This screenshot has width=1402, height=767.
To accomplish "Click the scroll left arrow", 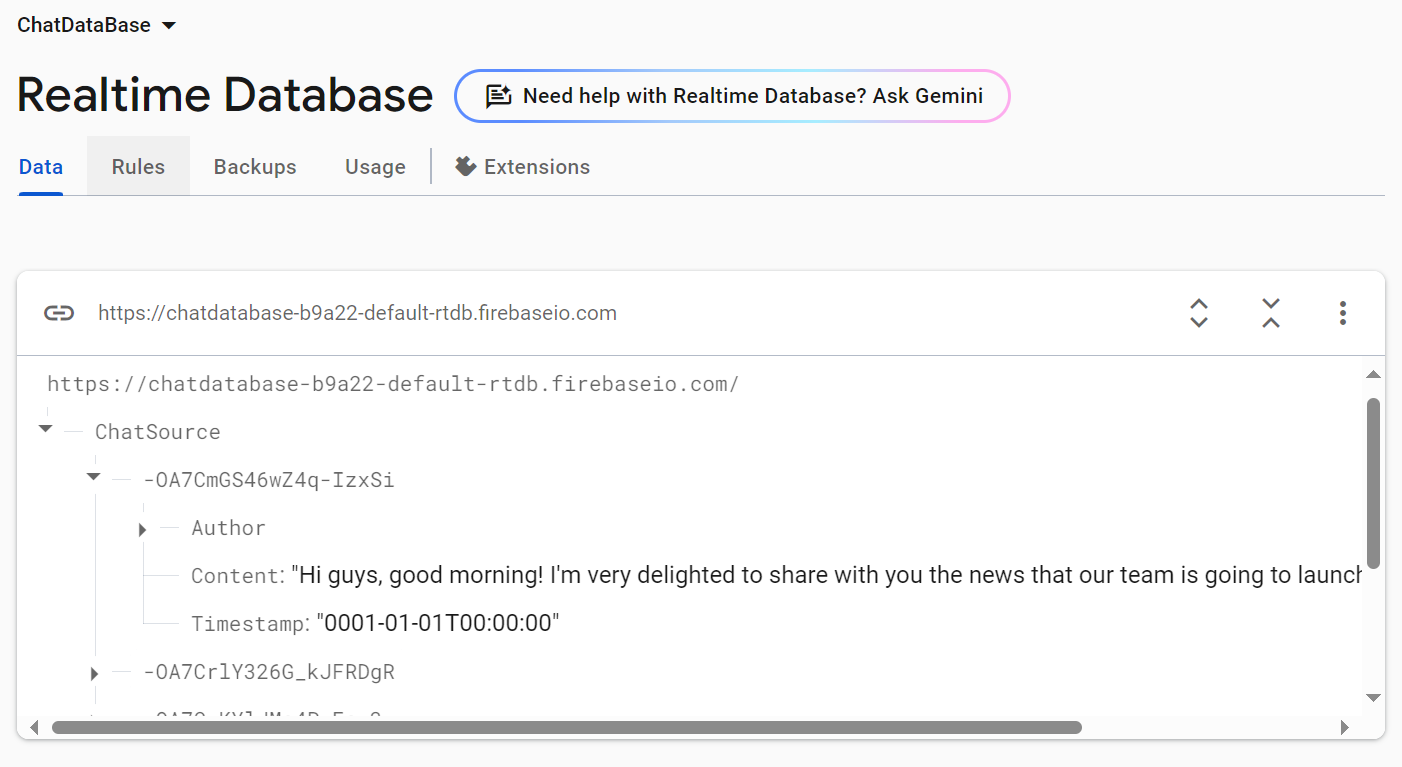I will [x=35, y=728].
